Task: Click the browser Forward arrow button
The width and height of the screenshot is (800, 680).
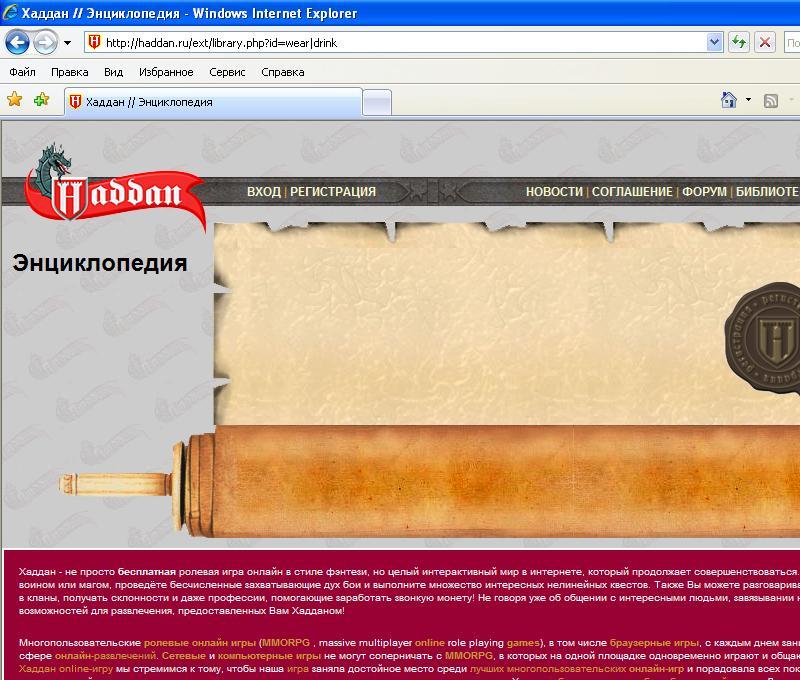Action: (x=45, y=42)
